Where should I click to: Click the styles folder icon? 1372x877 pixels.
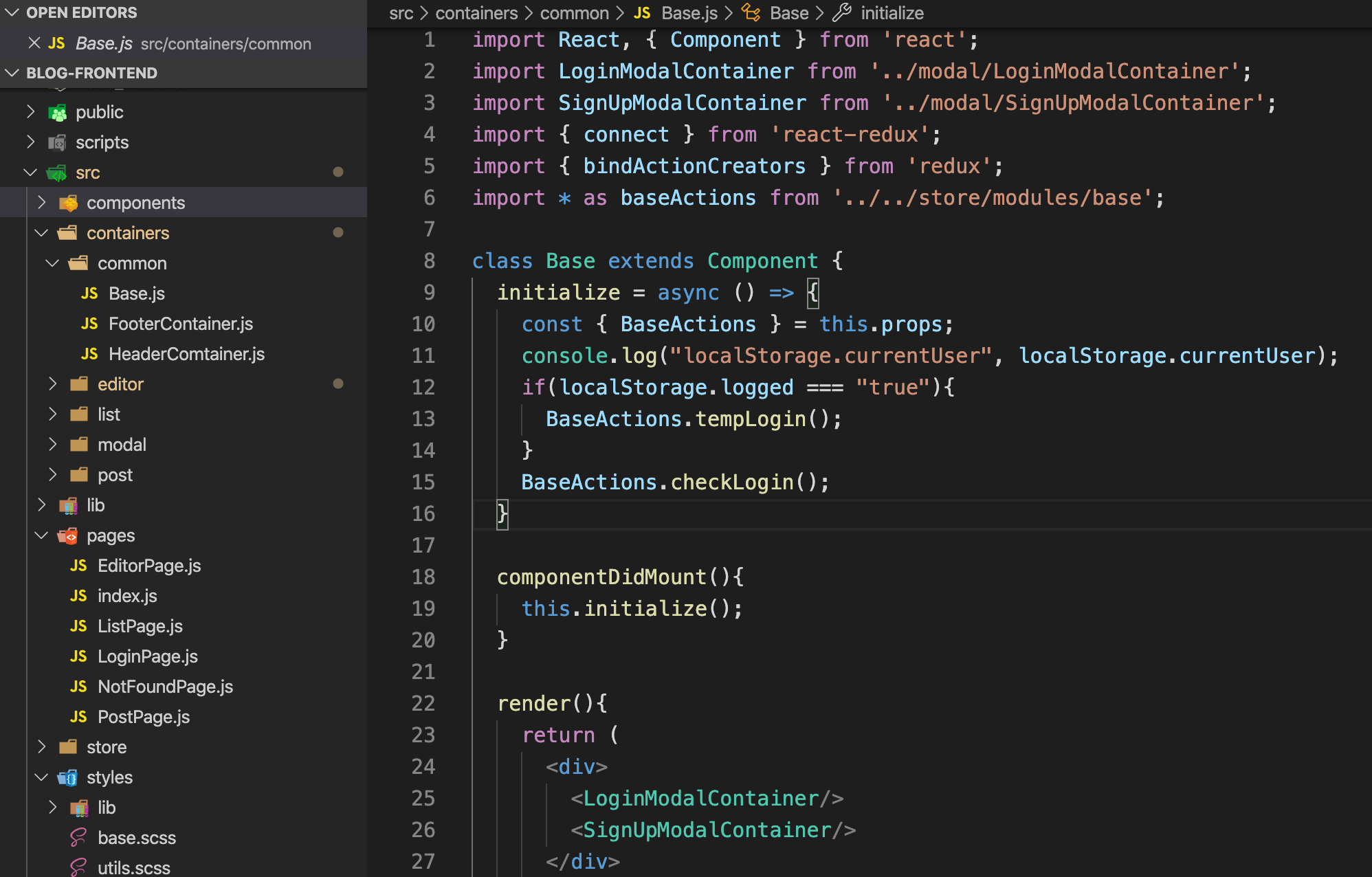tap(68, 778)
